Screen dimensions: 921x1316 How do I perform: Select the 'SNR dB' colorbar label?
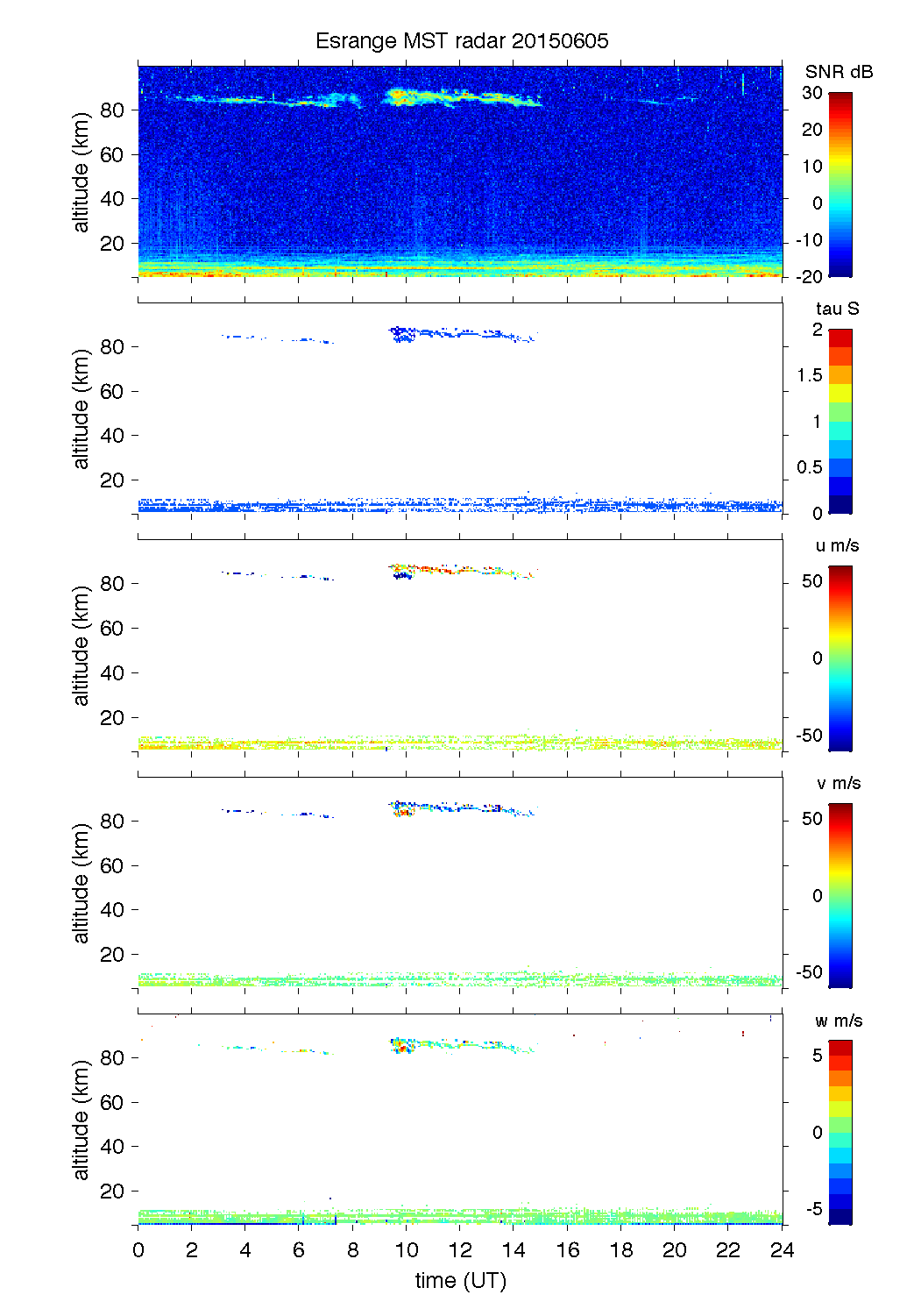[x=839, y=72]
